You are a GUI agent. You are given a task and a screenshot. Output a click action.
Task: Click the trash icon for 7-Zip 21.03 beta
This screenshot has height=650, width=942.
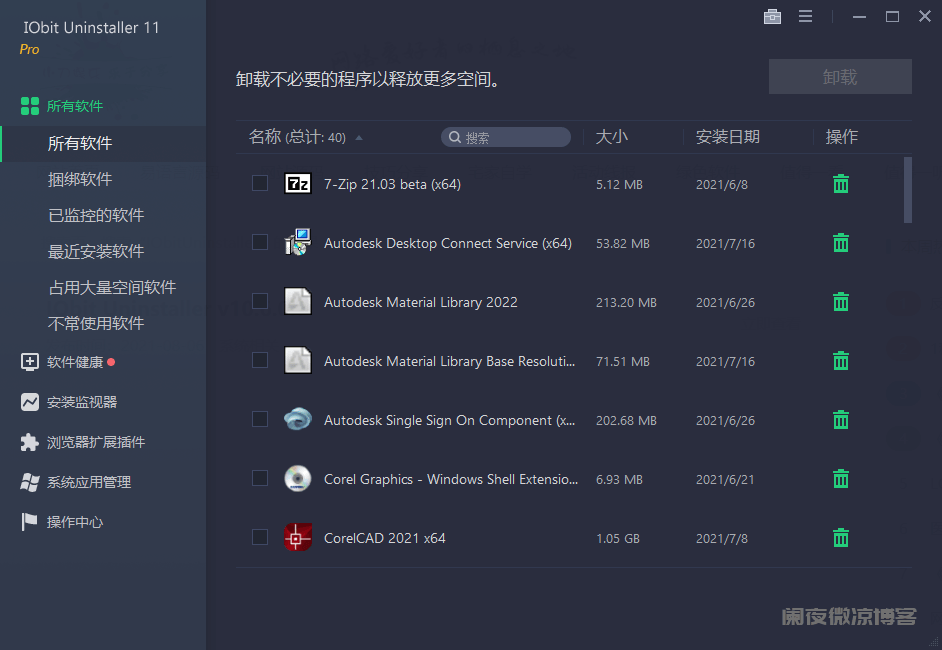841,184
